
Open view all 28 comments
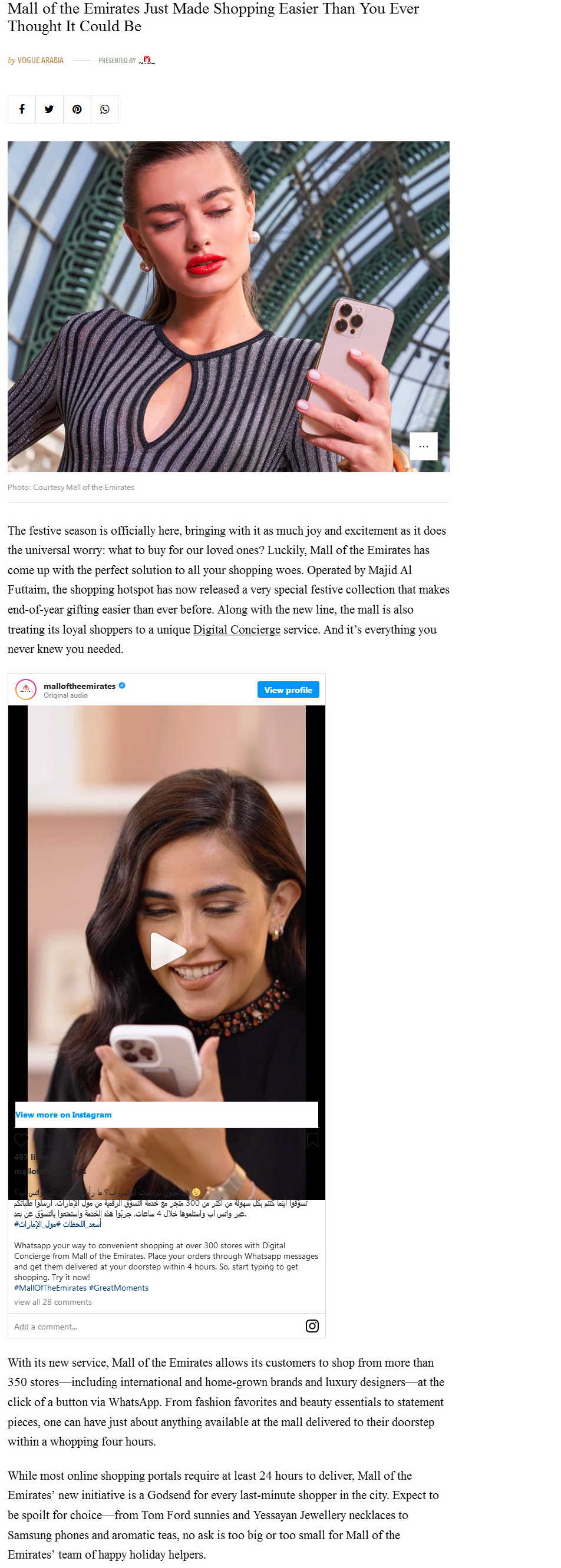click(53, 1302)
